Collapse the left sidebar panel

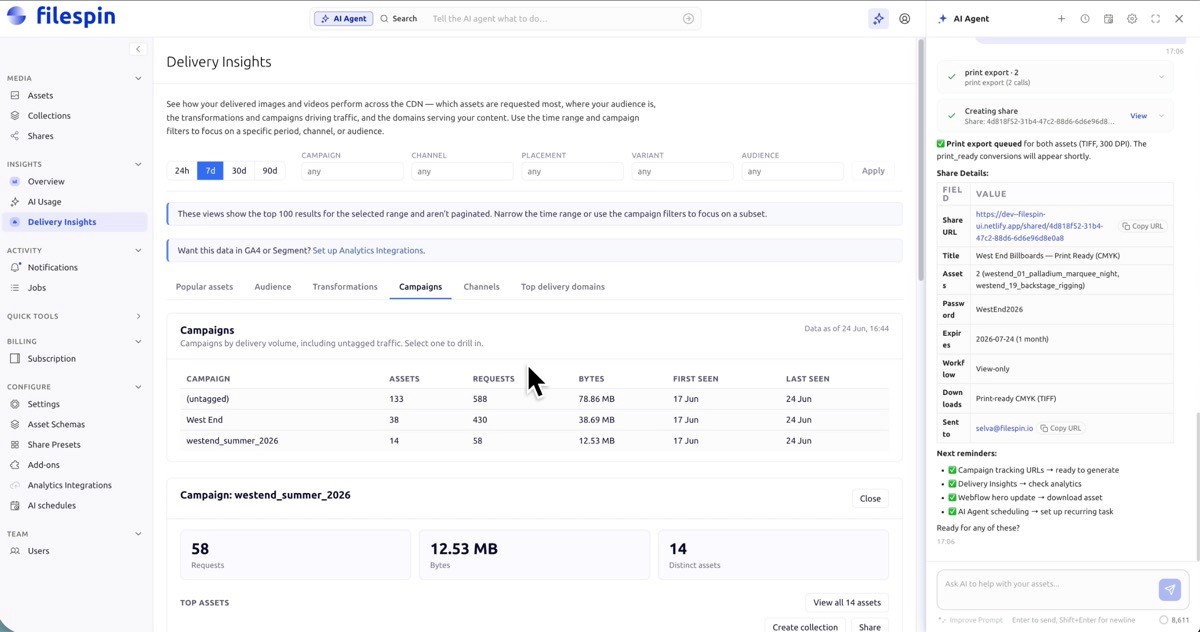[138, 49]
